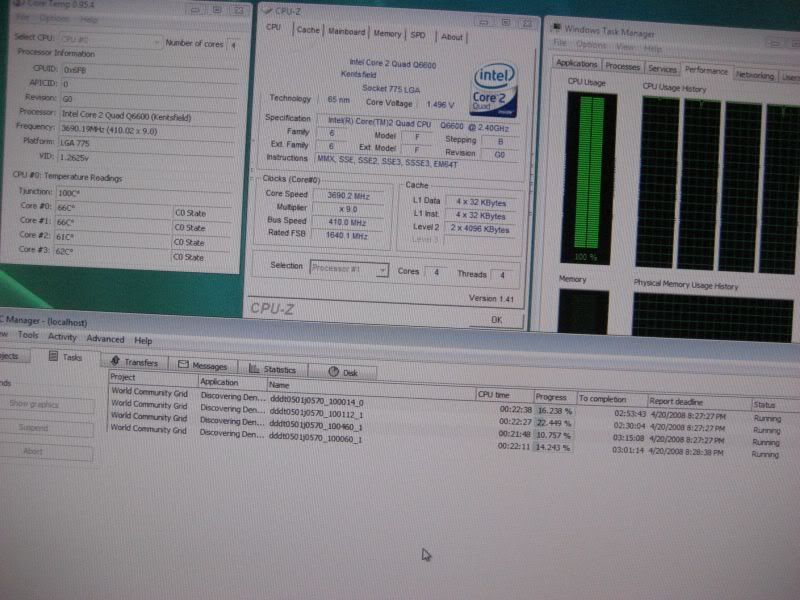Switch to Processes tab in Task Manager
This screenshot has width=800, height=600.
[x=622, y=66]
